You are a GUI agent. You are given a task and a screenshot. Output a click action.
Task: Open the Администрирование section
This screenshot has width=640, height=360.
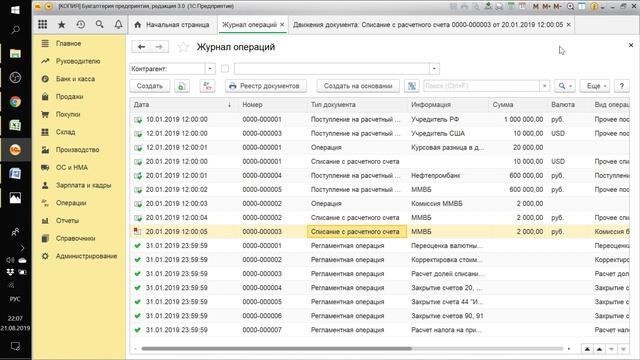79,256
